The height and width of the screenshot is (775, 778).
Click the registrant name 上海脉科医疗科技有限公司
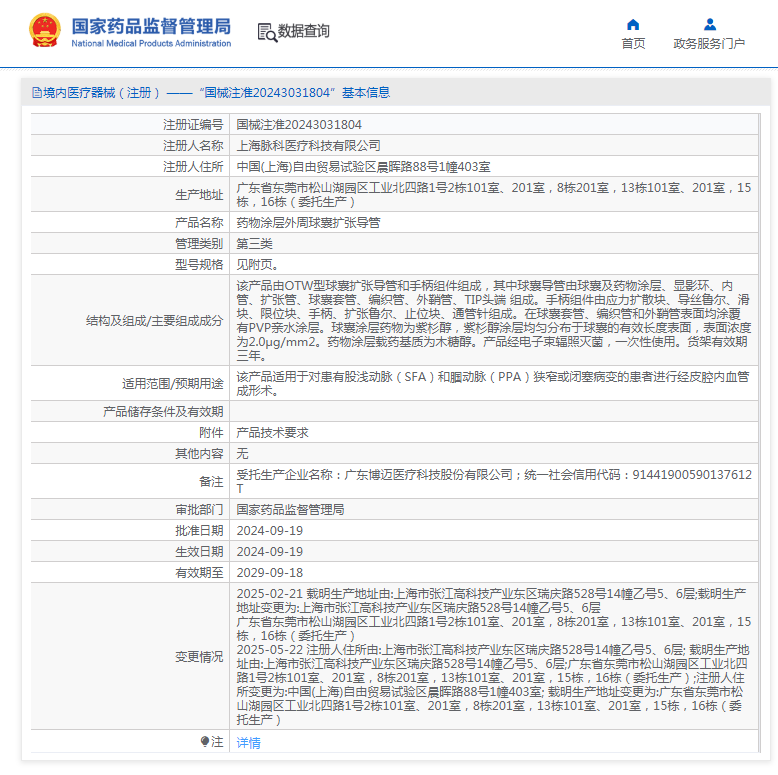pyautogui.click(x=309, y=145)
